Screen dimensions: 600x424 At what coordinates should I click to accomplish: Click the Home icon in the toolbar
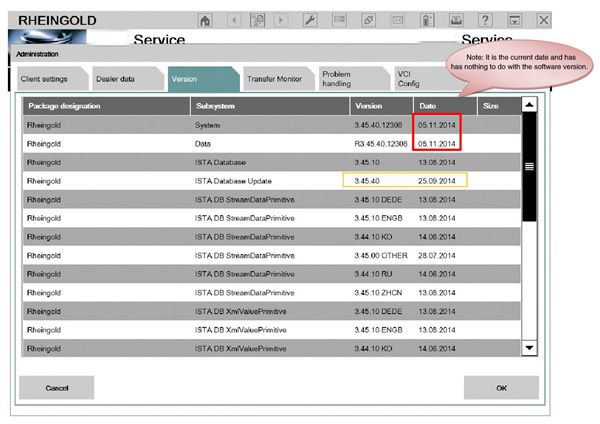[x=205, y=19]
